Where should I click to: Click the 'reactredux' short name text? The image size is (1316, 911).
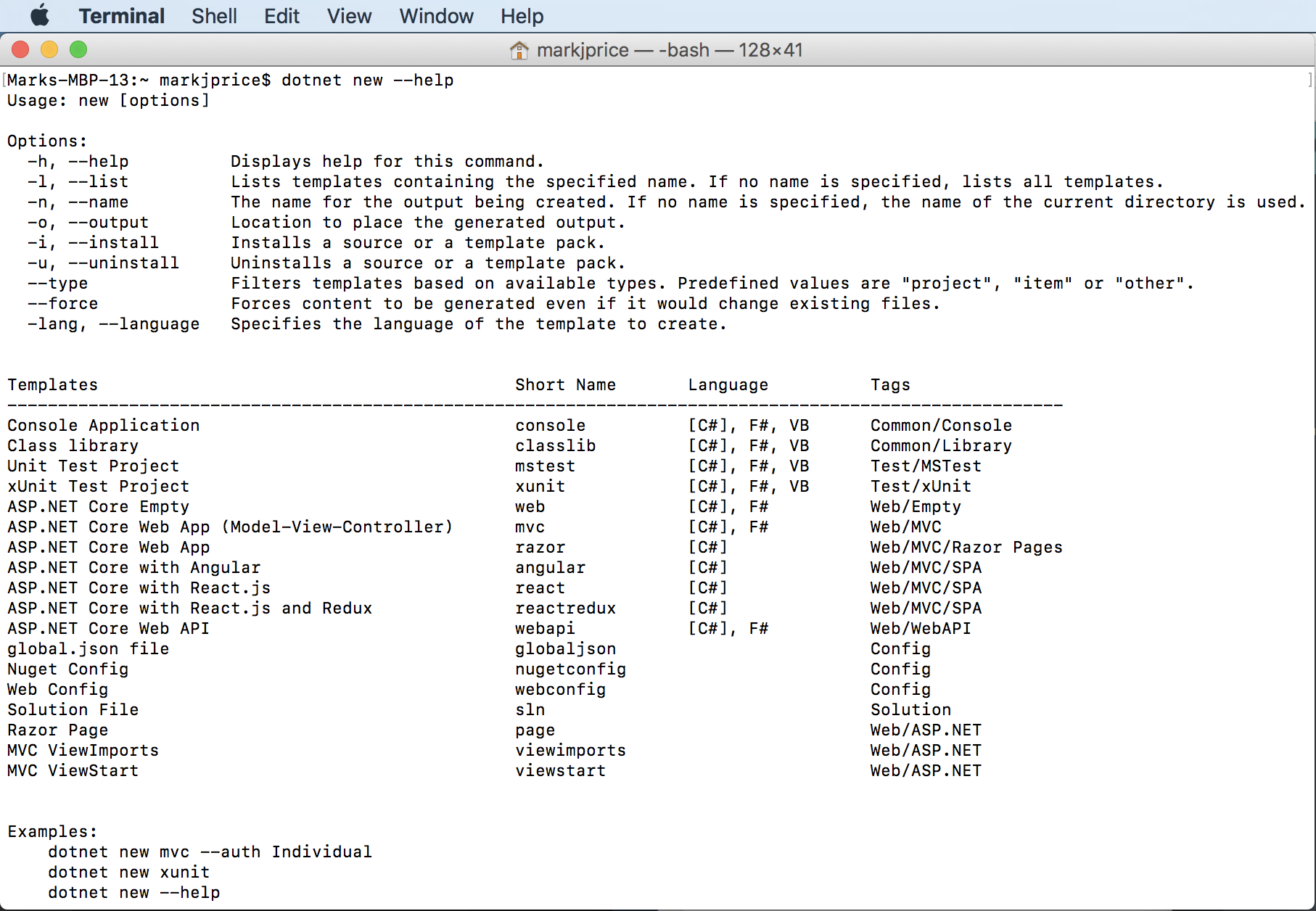click(565, 609)
